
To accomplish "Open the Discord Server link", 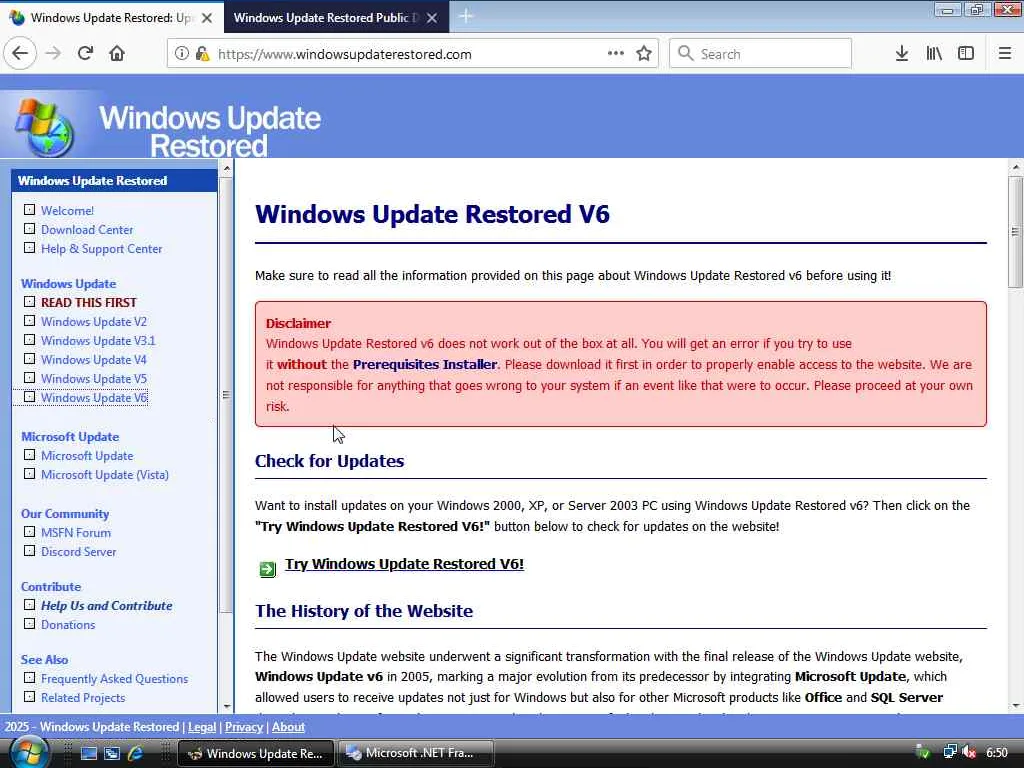I will [78, 551].
